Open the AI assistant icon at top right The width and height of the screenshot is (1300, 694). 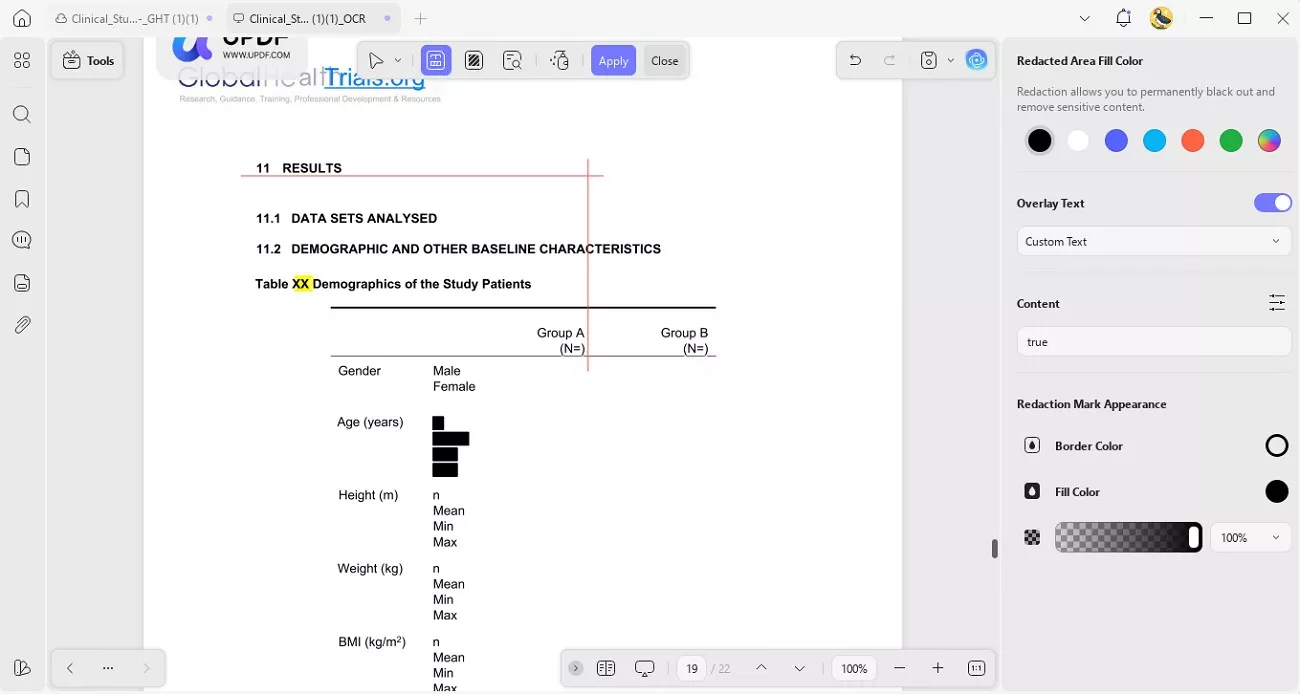tap(977, 60)
